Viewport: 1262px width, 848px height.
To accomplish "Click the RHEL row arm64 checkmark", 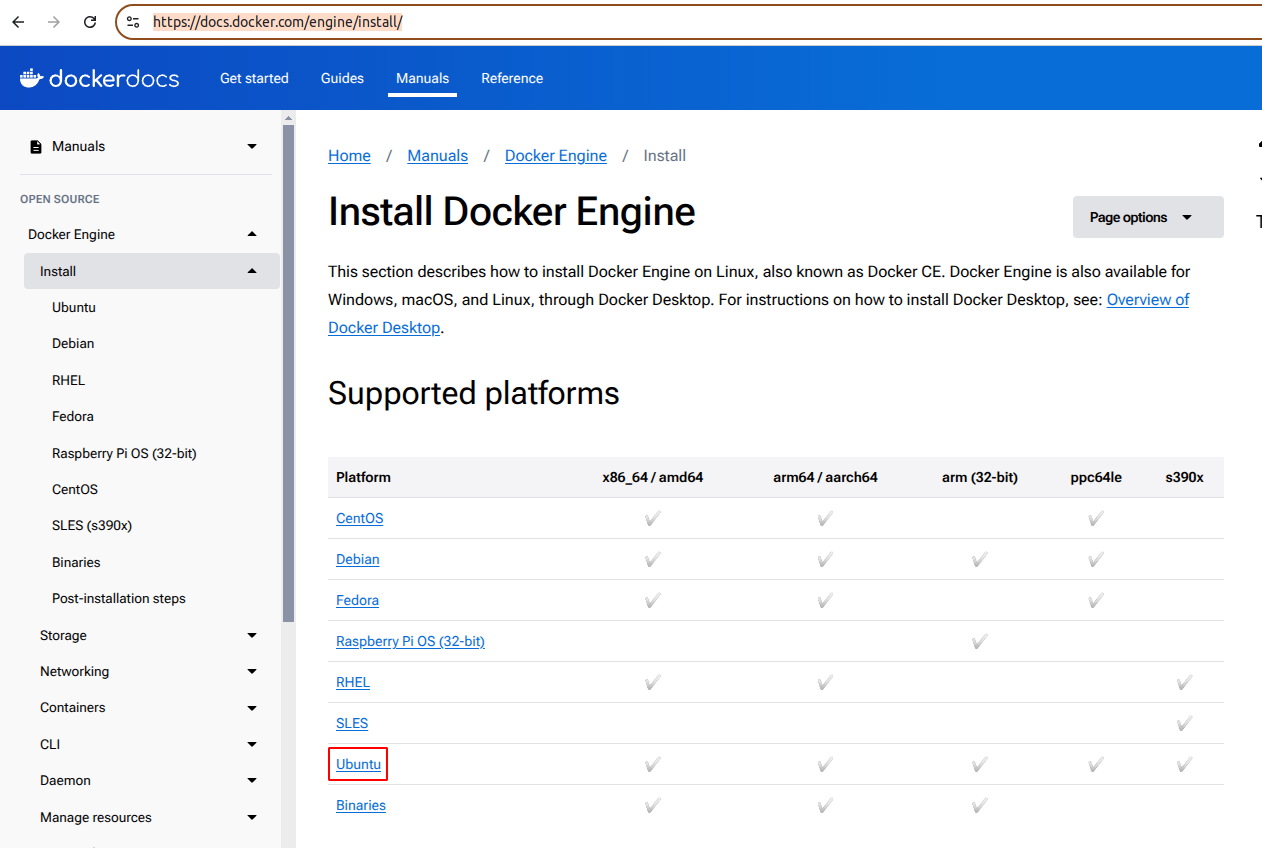I will (x=825, y=682).
